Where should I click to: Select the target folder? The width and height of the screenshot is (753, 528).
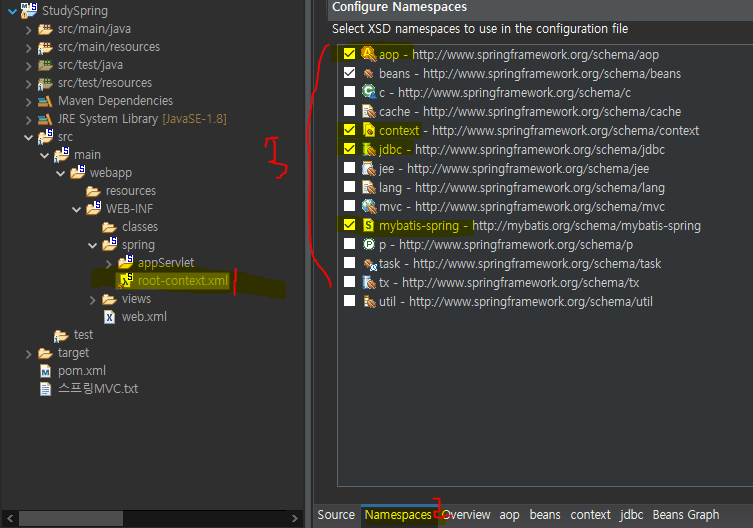[73, 353]
